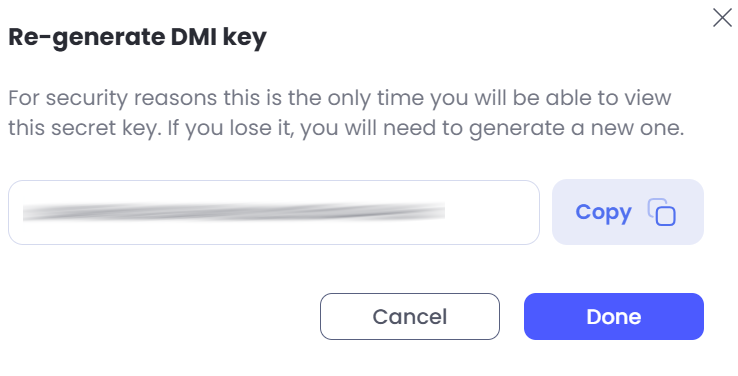This screenshot has width=738, height=376.
Task: Finish by selecting Done
Action: (x=614, y=316)
